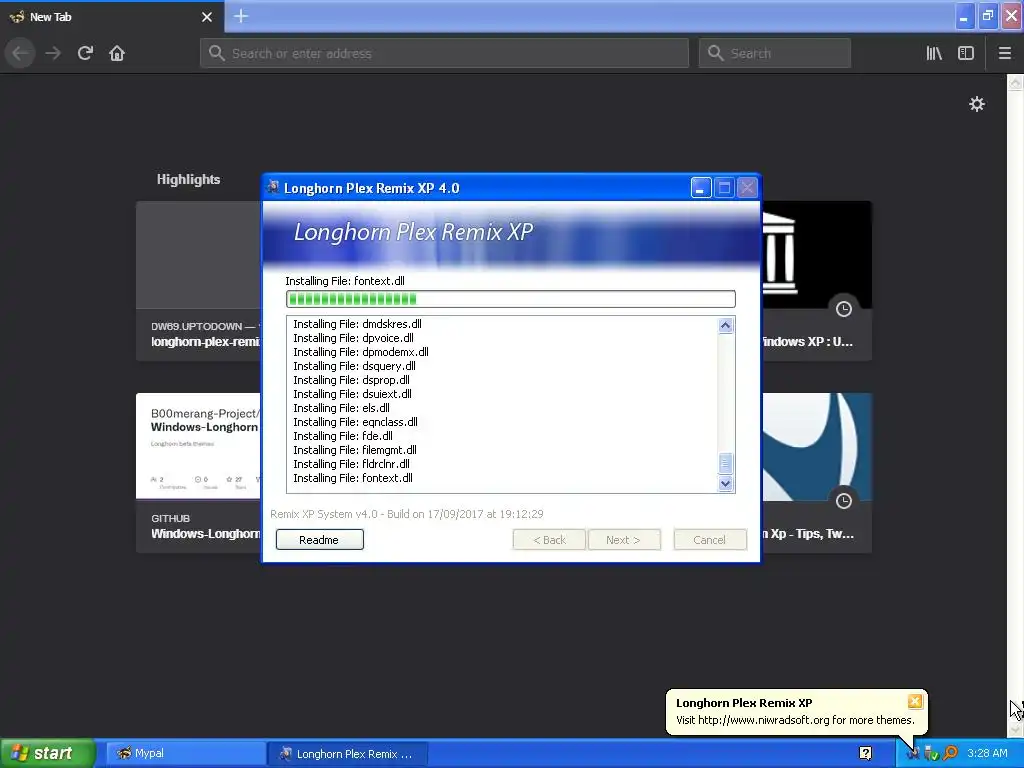Open the Windows Start menu
This screenshot has height=768, width=1024.
47,753
